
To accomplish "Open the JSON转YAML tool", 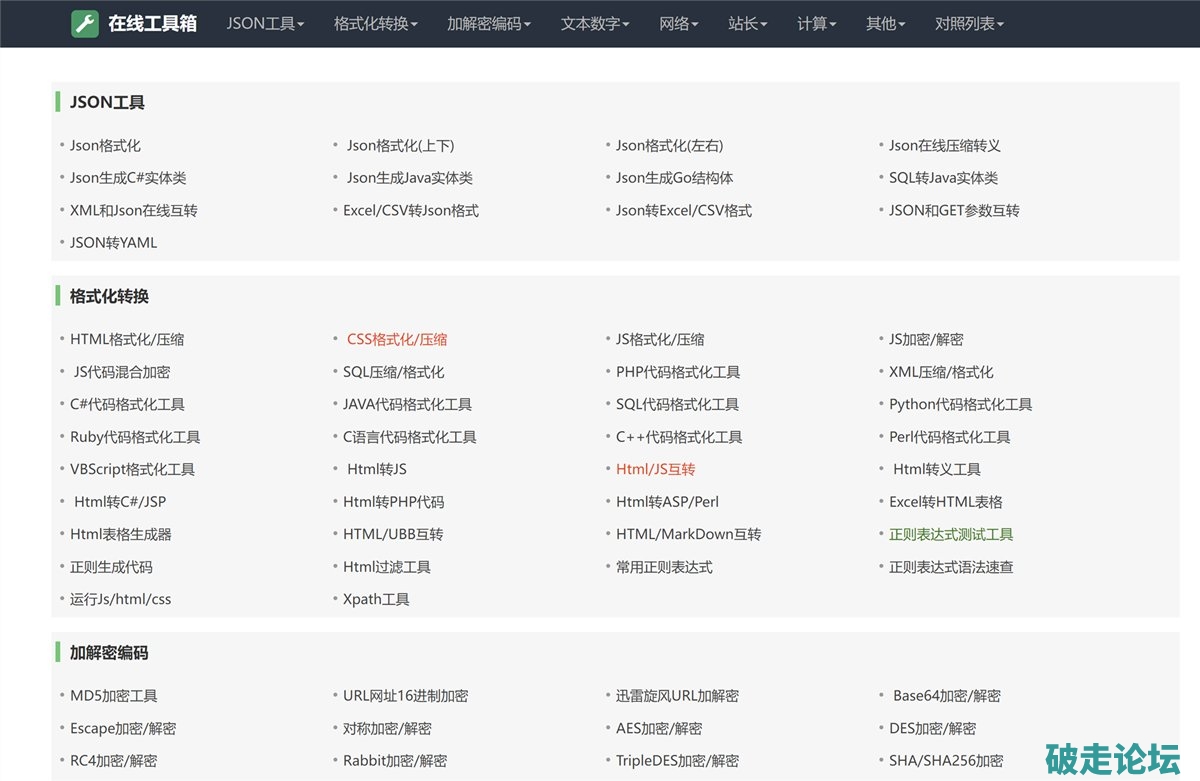I will point(113,243).
